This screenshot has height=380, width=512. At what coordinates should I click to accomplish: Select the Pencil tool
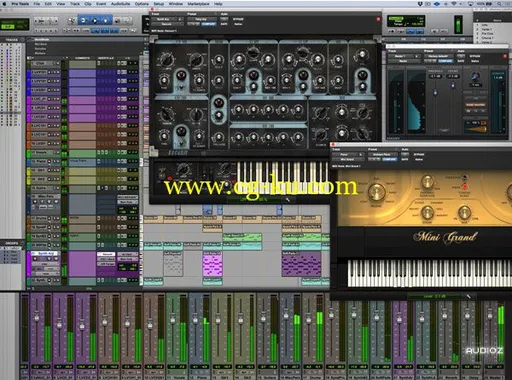128,21
